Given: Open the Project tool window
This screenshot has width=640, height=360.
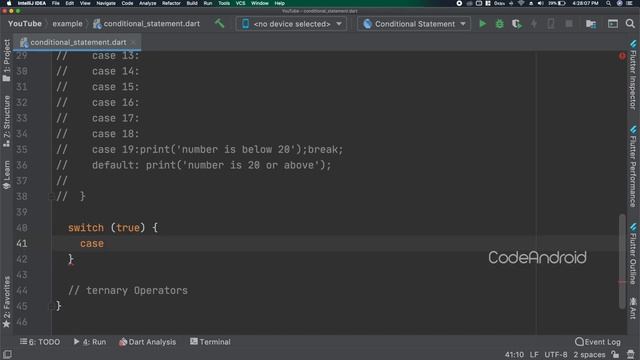Looking at the screenshot, I should pos(7,60).
